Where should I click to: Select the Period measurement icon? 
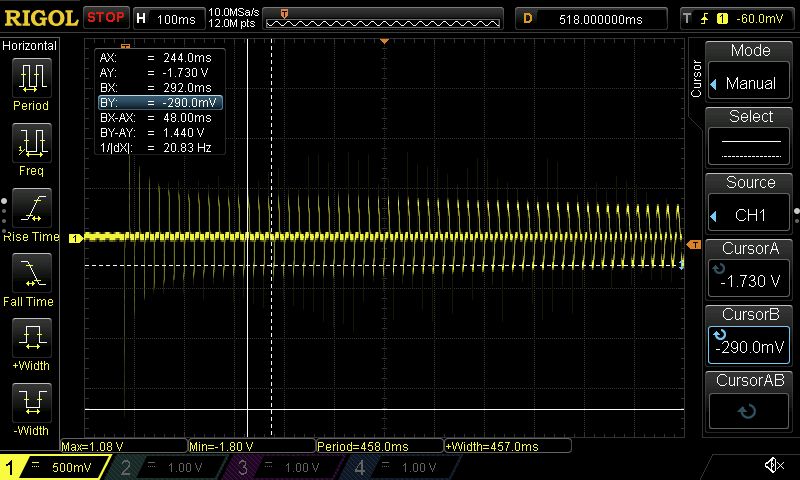32,78
